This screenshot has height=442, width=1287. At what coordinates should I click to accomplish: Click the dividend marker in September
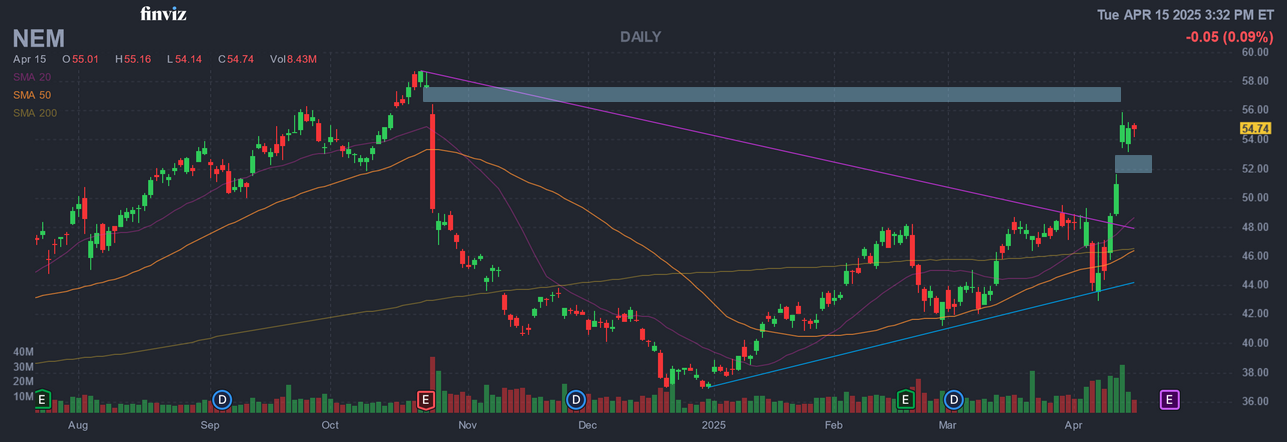click(x=222, y=400)
